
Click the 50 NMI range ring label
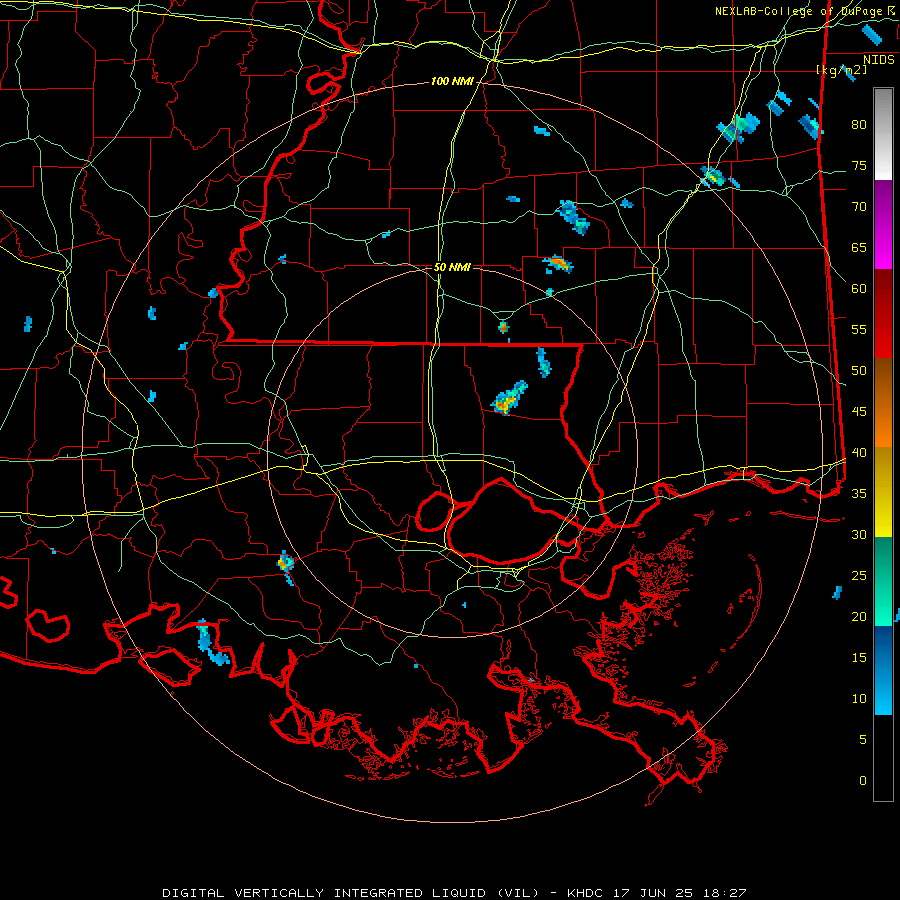pos(452,267)
